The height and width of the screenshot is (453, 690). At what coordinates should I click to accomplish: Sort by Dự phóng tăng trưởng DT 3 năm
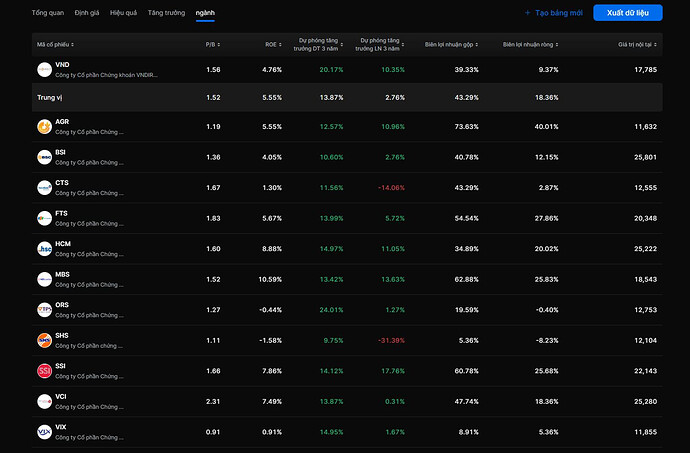point(318,44)
